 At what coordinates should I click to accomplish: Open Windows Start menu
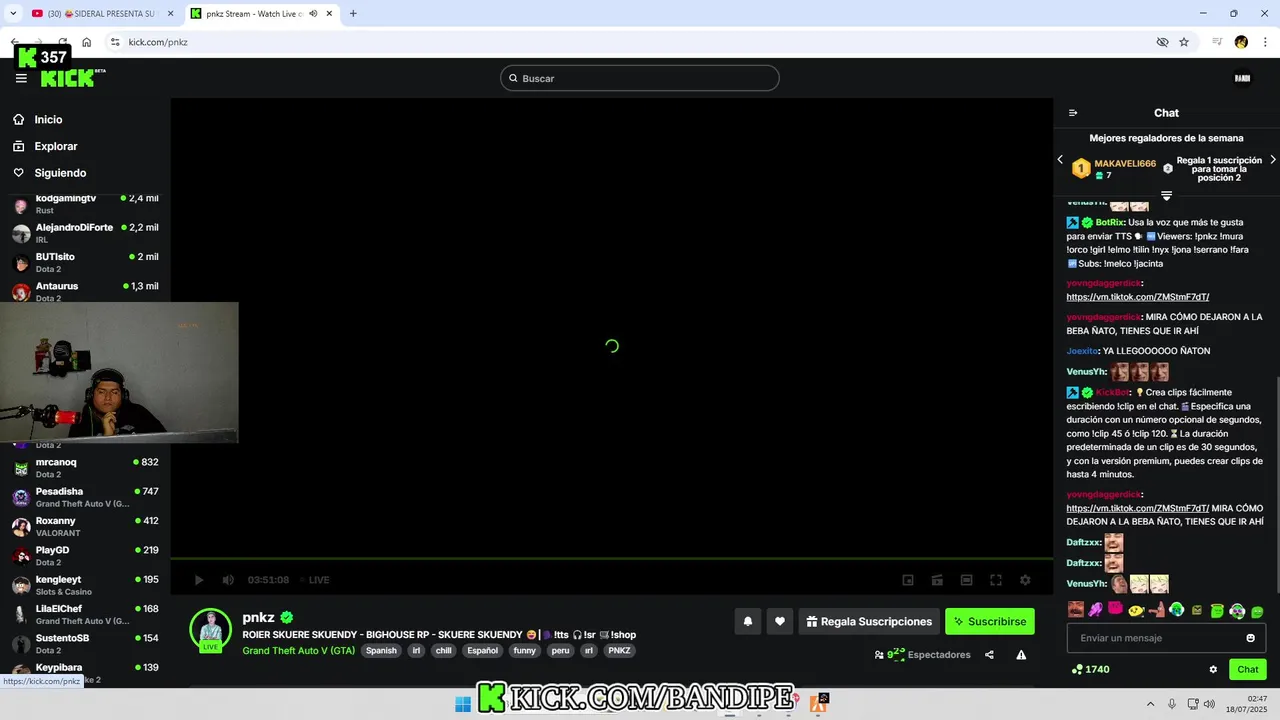tap(463, 704)
